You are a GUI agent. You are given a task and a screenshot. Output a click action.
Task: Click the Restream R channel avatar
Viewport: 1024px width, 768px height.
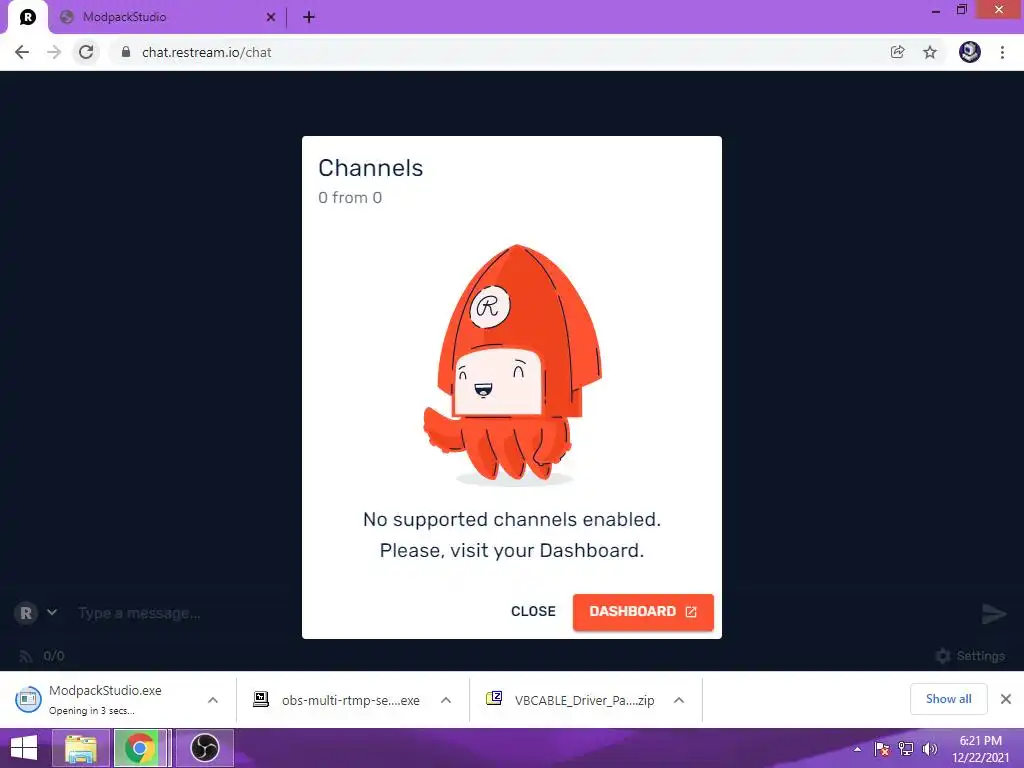point(26,613)
